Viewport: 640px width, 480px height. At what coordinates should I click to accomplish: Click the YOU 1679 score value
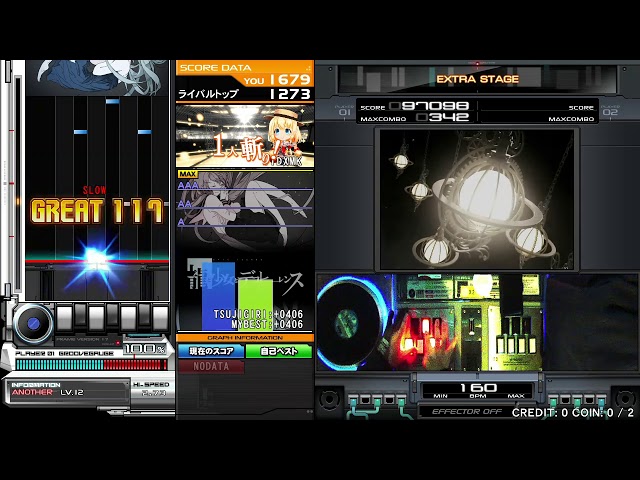tap(278, 80)
